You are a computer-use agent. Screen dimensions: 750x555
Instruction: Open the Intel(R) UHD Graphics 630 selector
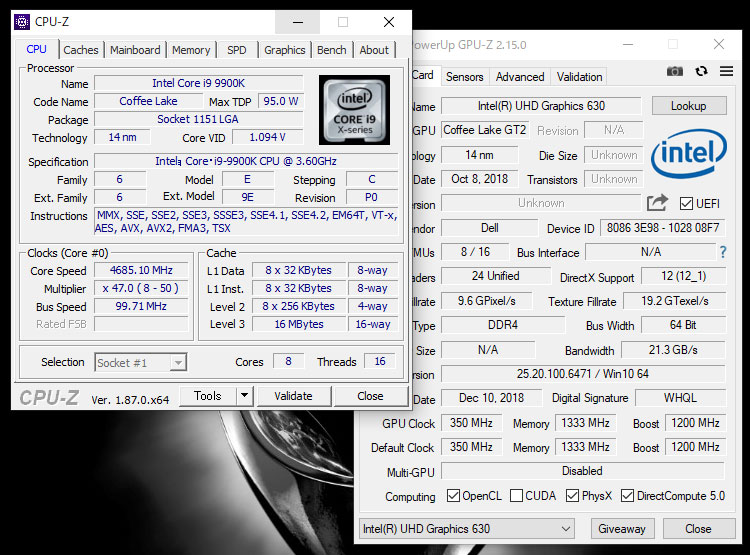pos(466,529)
